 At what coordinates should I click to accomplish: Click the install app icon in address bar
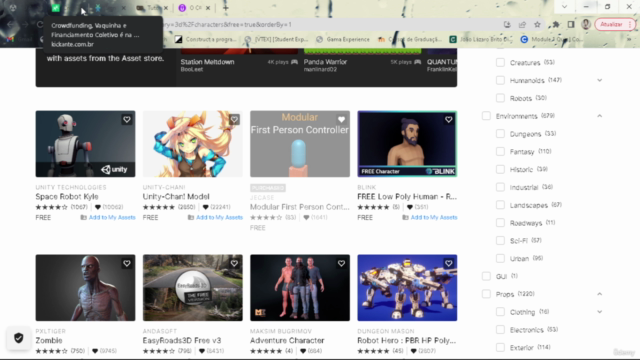(507, 24)
